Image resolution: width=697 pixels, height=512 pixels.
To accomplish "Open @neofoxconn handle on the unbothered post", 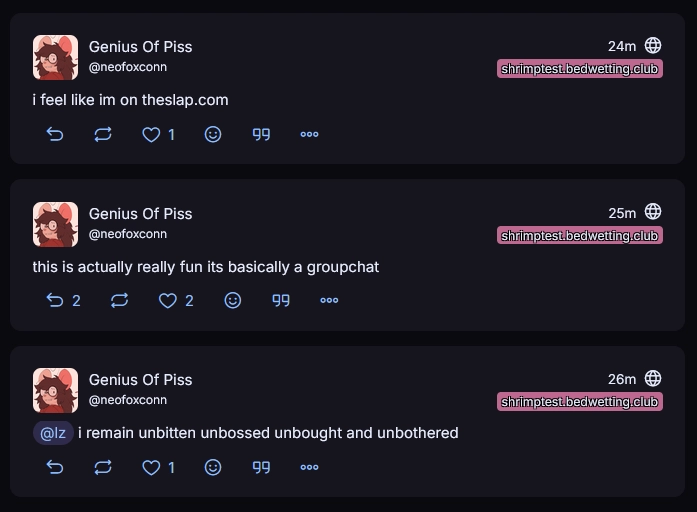I will (128, 400).
